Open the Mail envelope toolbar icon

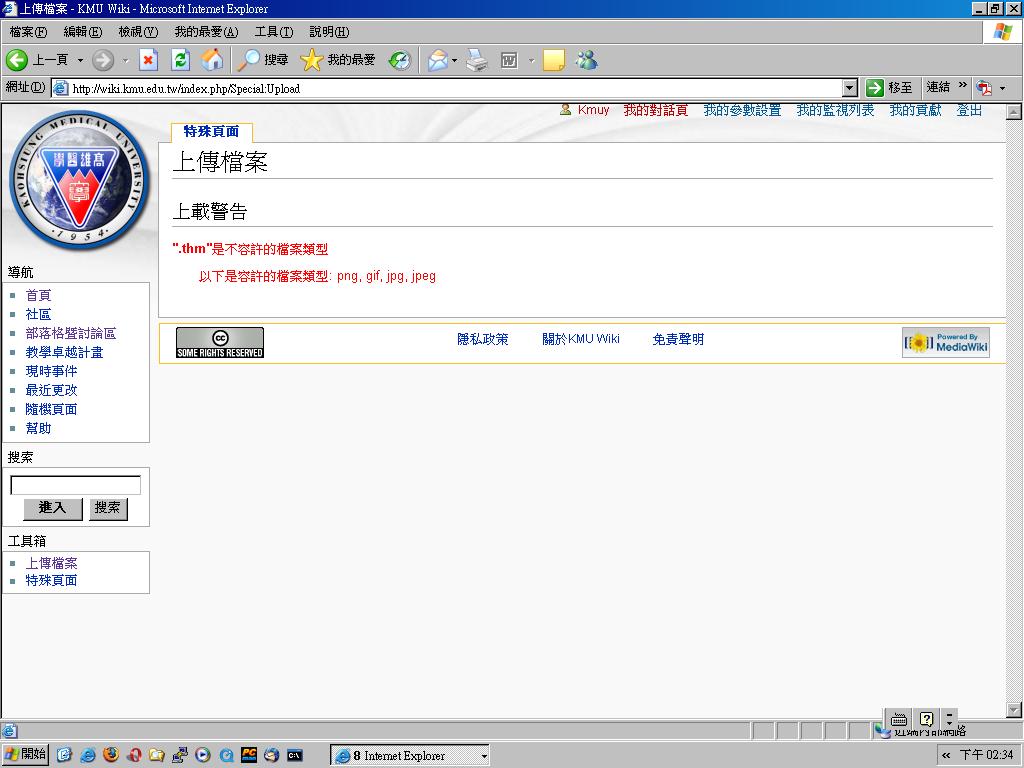[x=438, y=60]
